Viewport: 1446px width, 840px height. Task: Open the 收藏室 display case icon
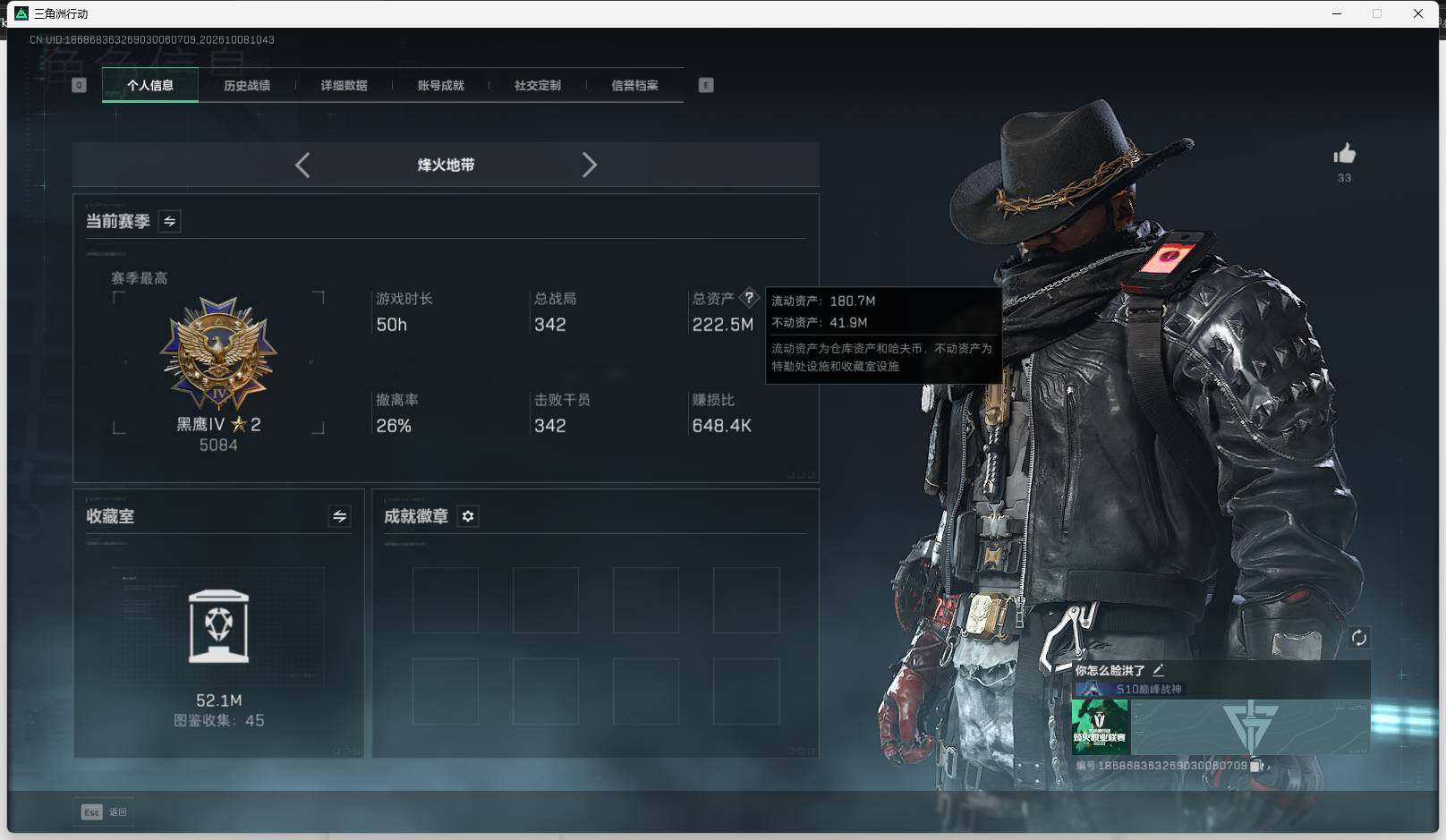219,626
